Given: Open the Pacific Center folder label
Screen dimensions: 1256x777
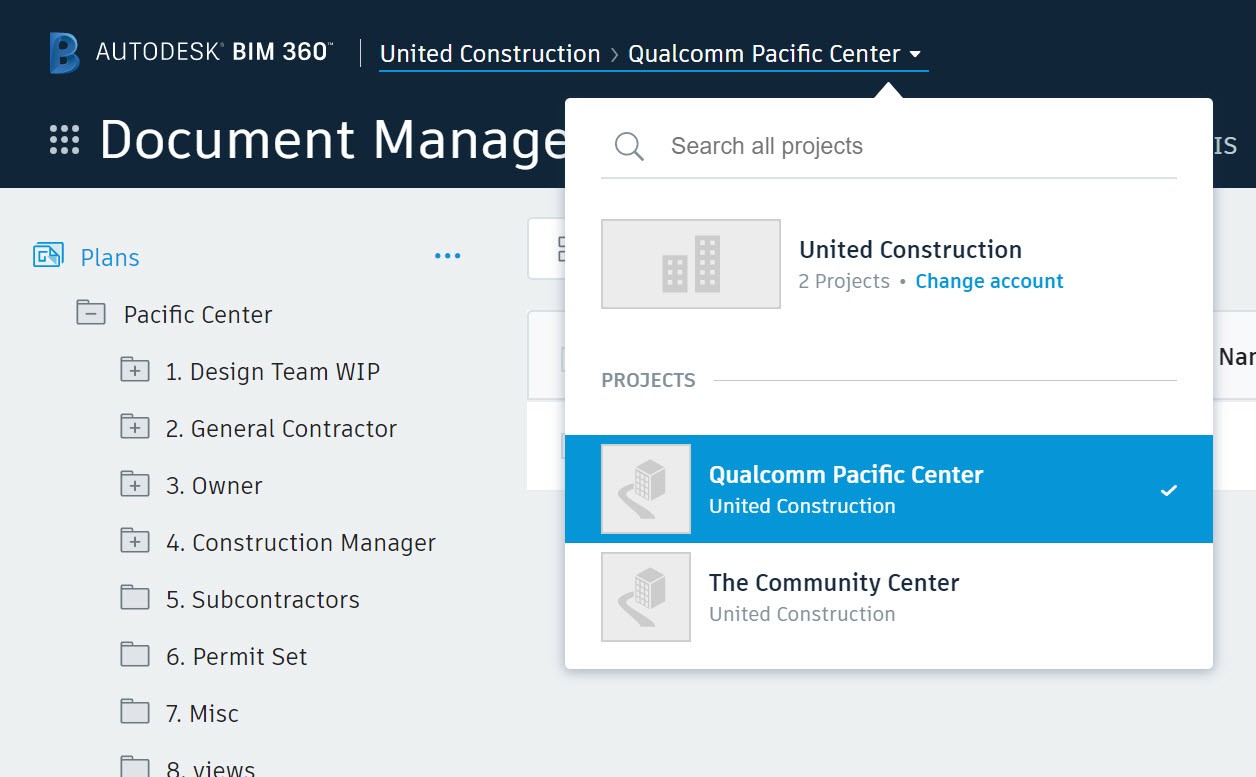Looking at the screenshot, I should [198, 314].
